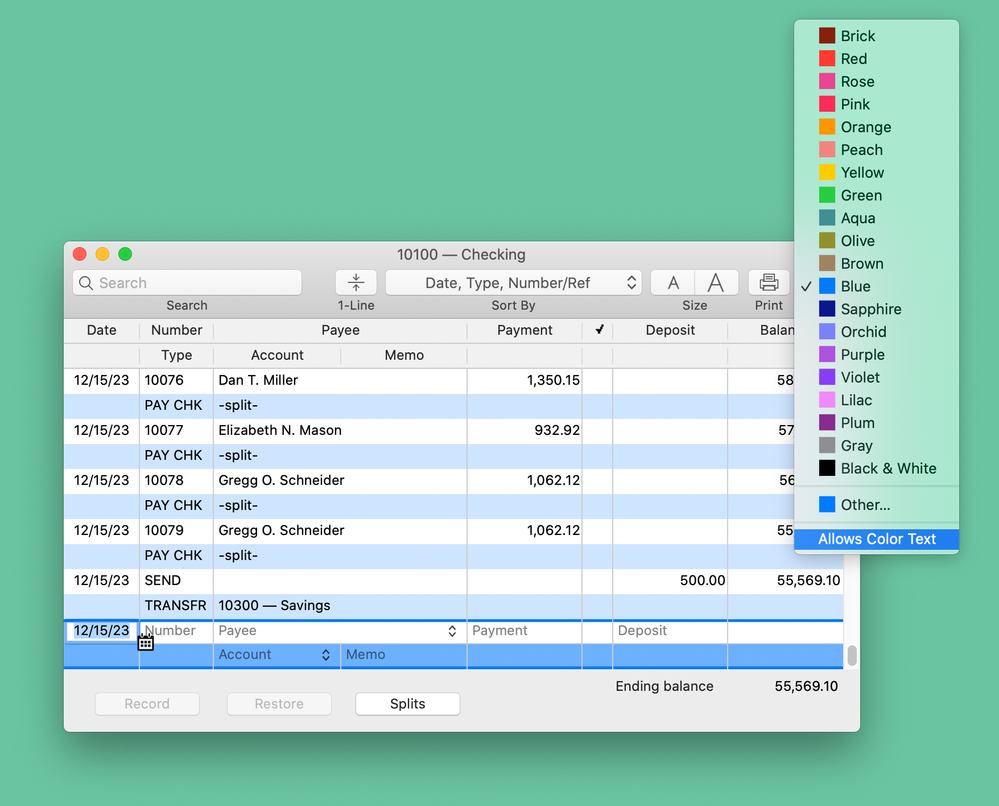Toggle cleared mark for check 10076

[x=597, y=381]
